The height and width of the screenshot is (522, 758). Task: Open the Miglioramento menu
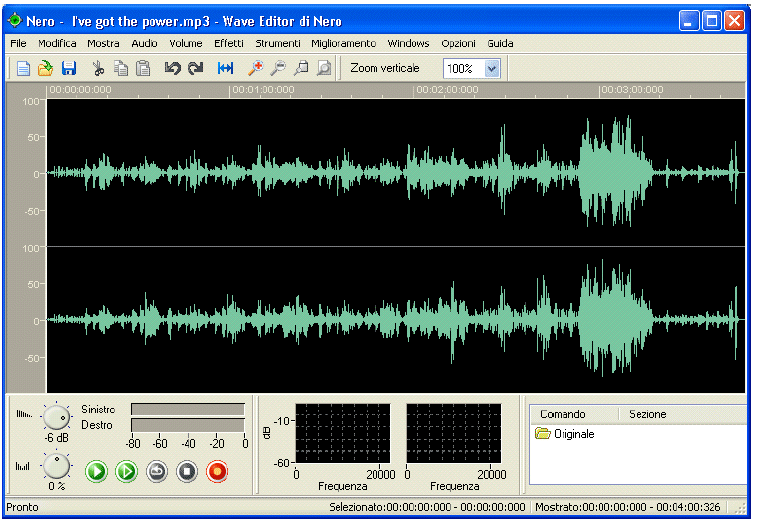point(343,44)
